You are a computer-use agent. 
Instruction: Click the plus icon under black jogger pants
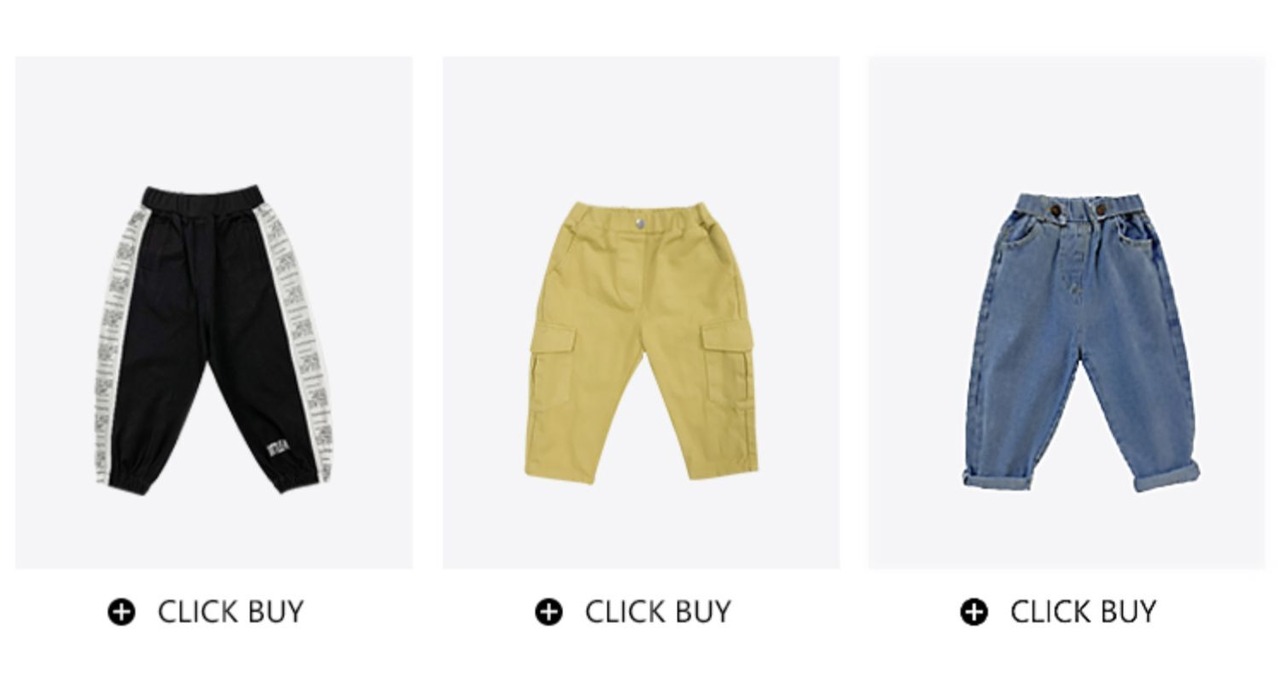[121, 611]
